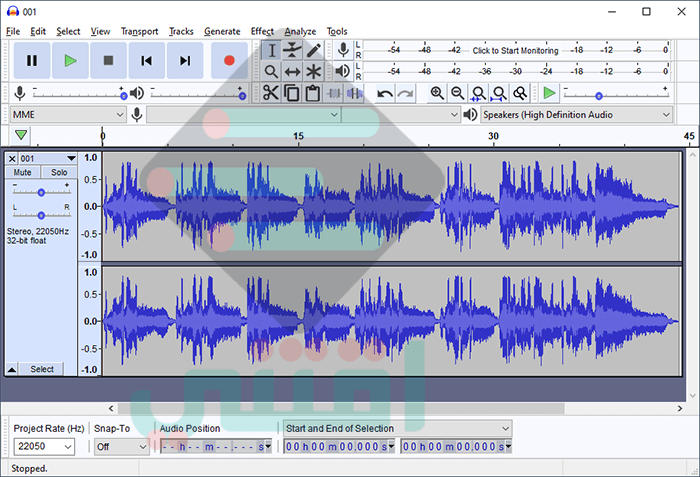Select the Multi-Tool asterisk

click(313, 71)
